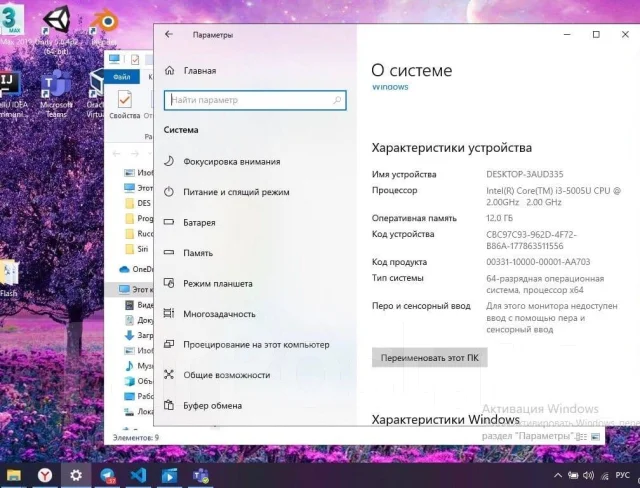Open Режим планшета settings

(208, 283)
